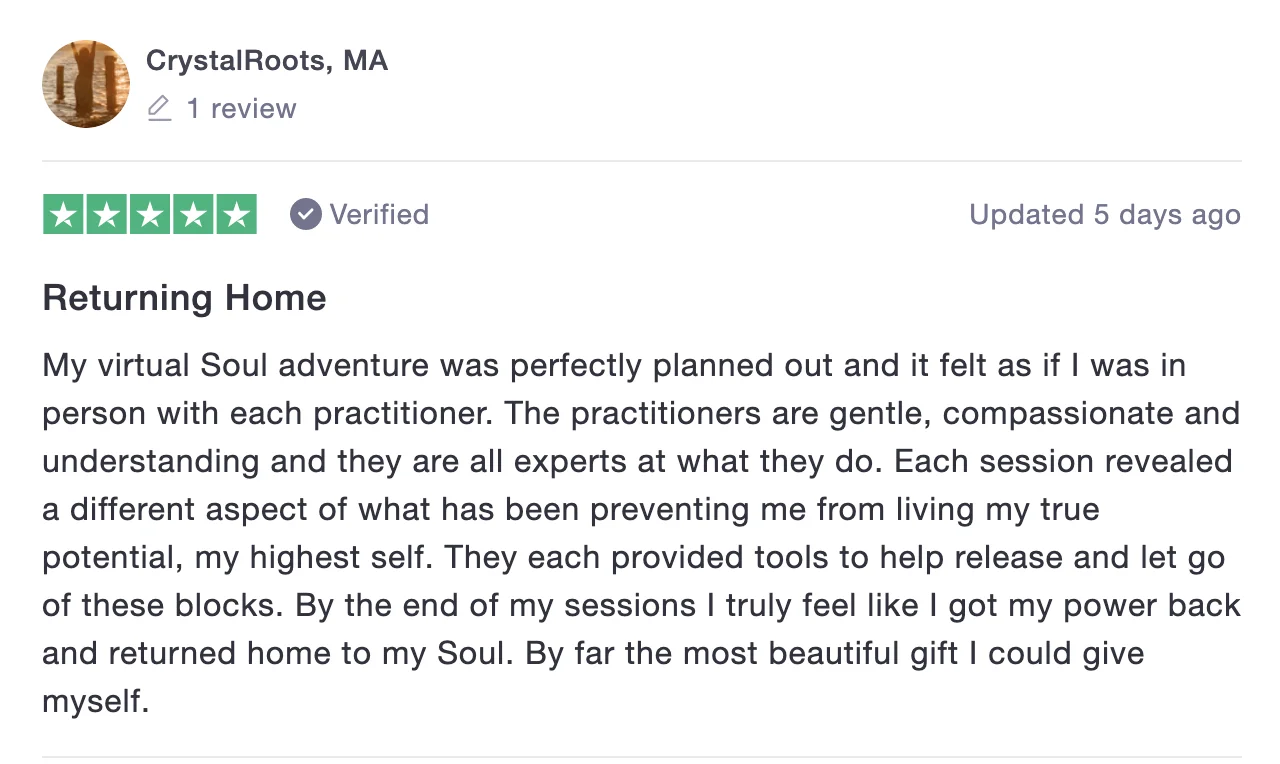Open the CrystalRoots, MA reviewer profile
The height and width of the screenshot is (764, 1280).
tap(266, 60)
